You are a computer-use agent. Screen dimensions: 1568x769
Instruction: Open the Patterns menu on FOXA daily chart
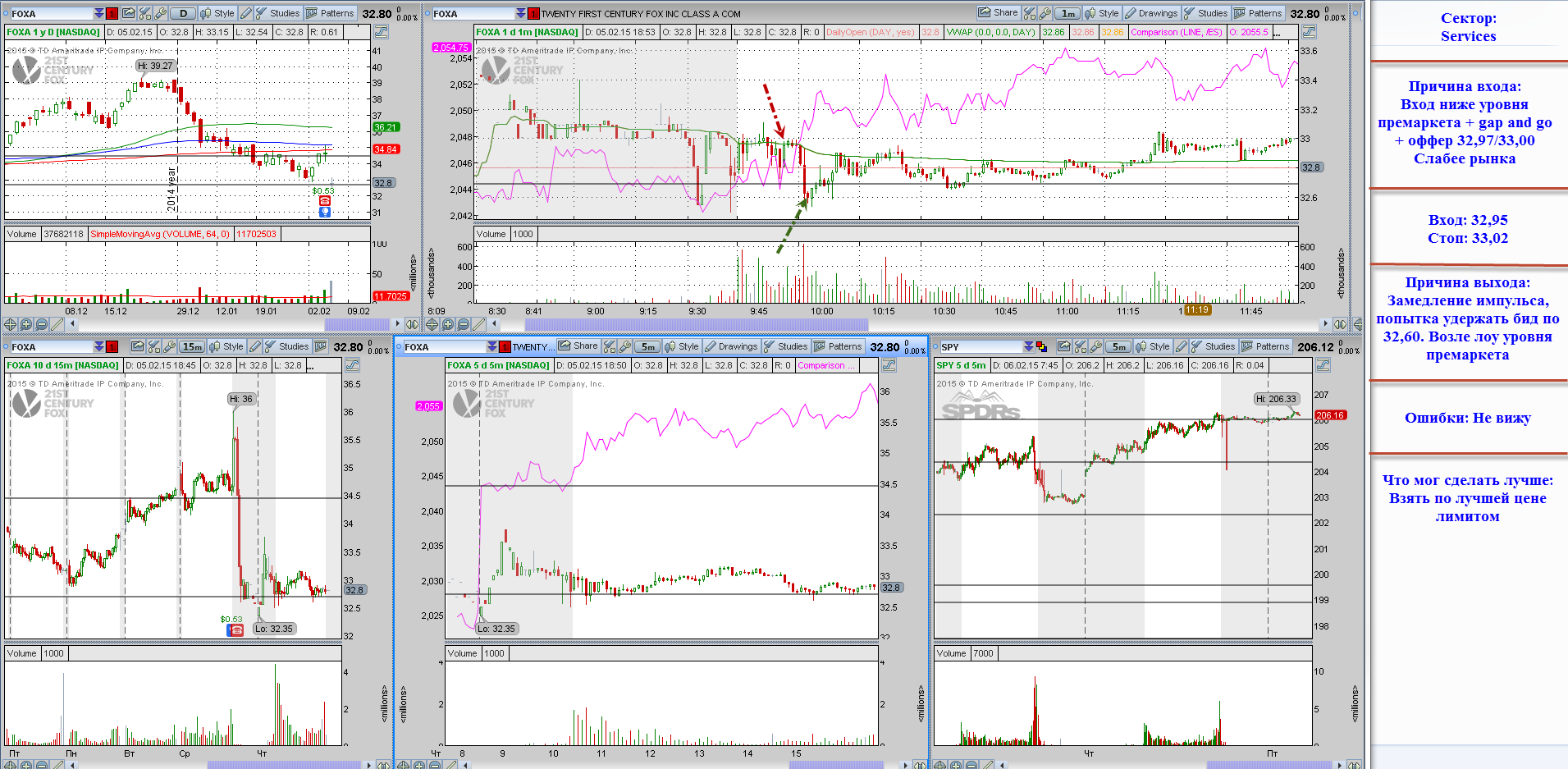tap(330, 13)
